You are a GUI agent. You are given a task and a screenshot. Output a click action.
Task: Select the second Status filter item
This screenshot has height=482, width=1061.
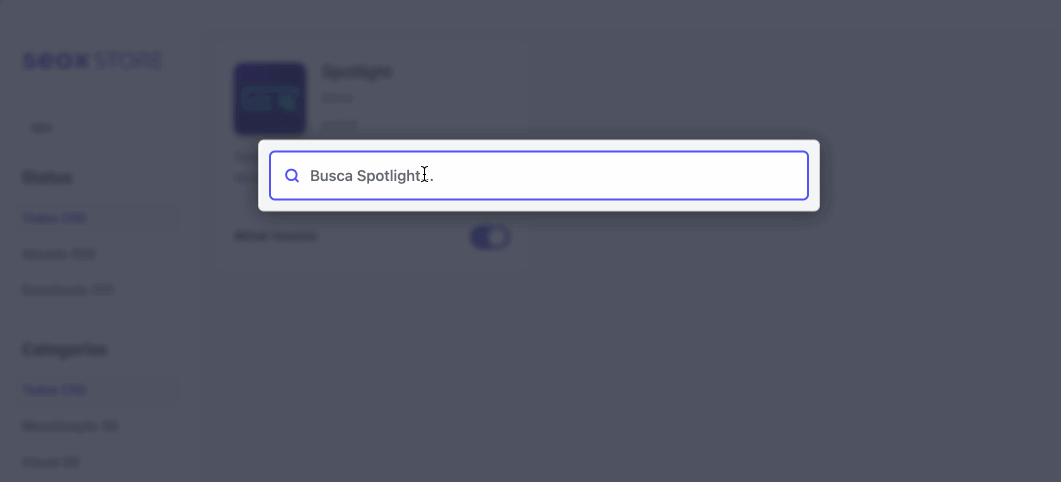[59, 254]
